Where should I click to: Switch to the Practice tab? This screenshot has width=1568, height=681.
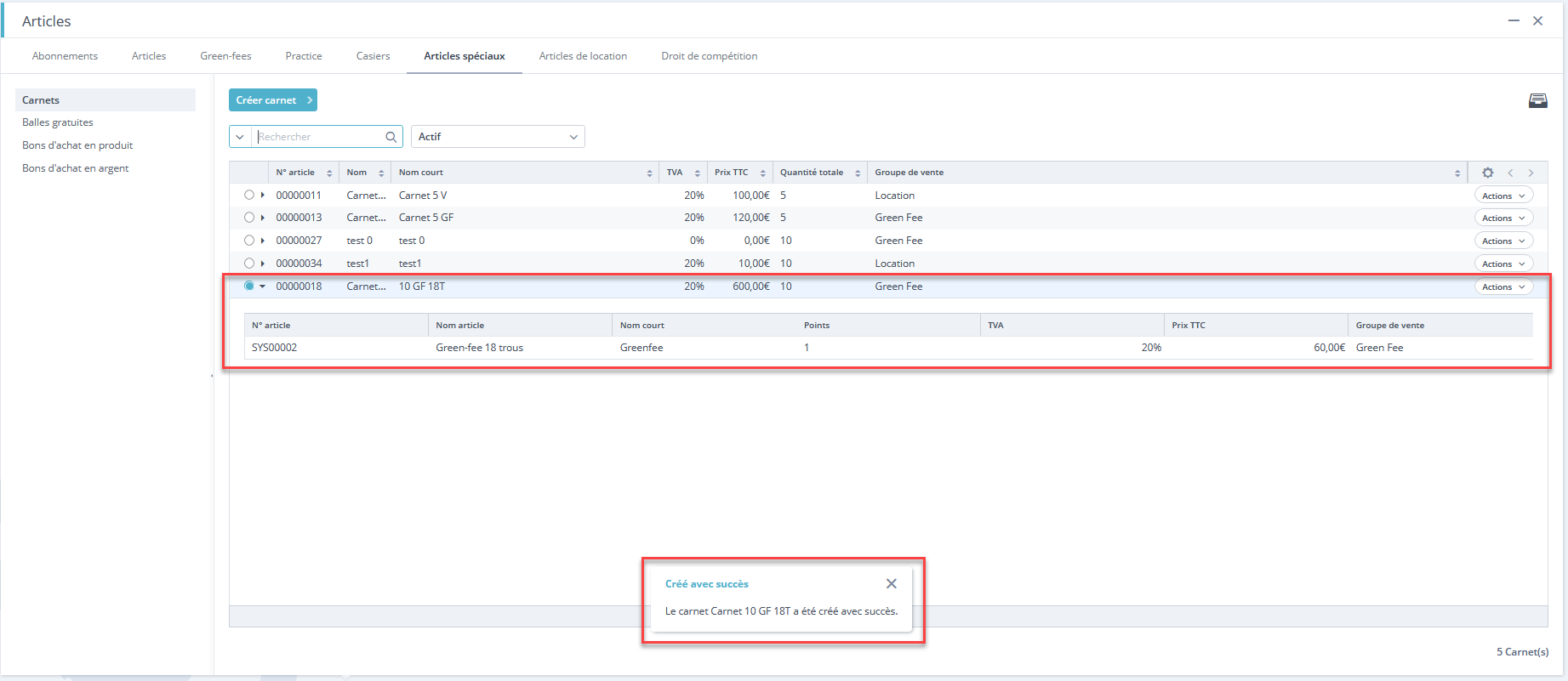(304, 56)
